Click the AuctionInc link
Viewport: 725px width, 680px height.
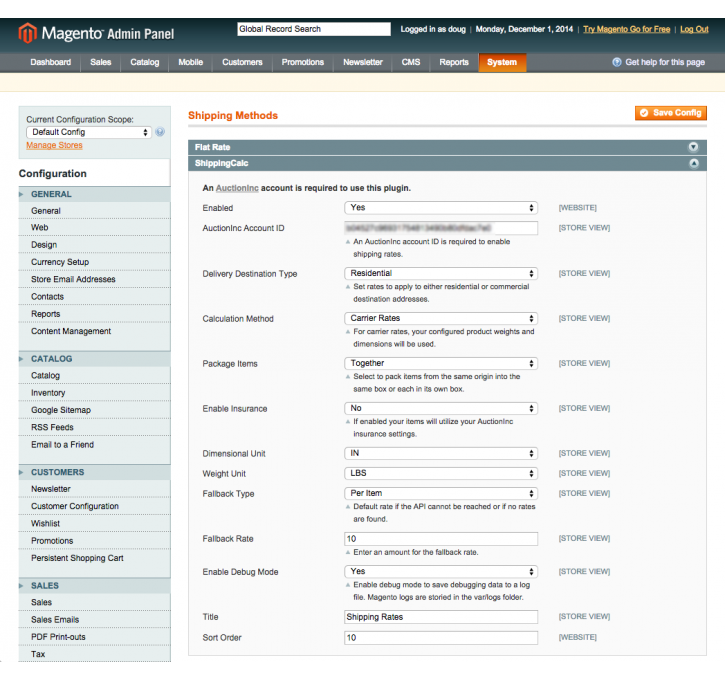237,188
